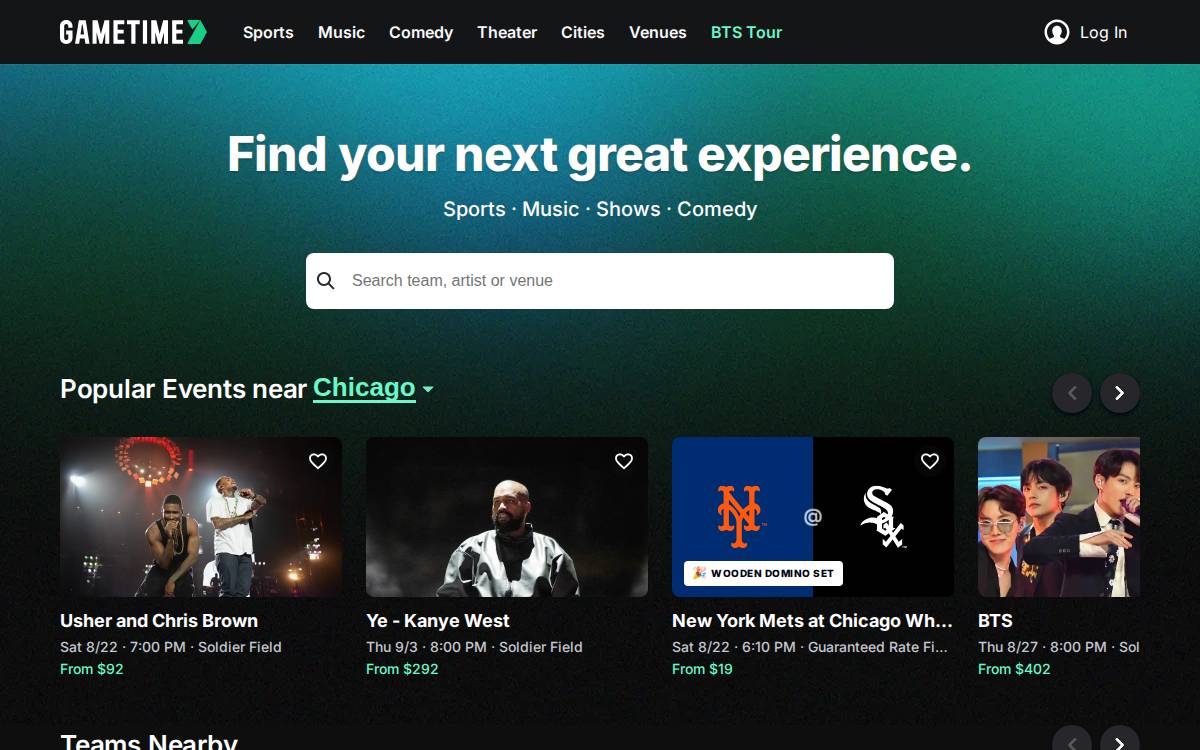Click Teams Nearby heading
This screenshot has width=1200, height=750.
point(149,741)
